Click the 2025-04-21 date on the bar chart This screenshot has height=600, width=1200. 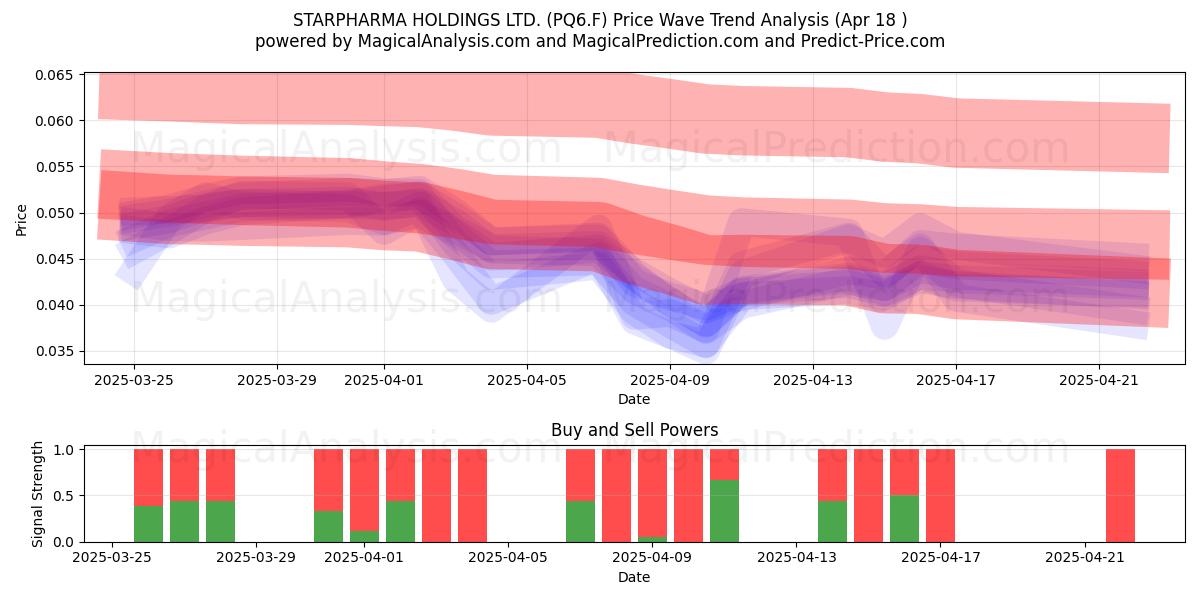point(1084,558)
